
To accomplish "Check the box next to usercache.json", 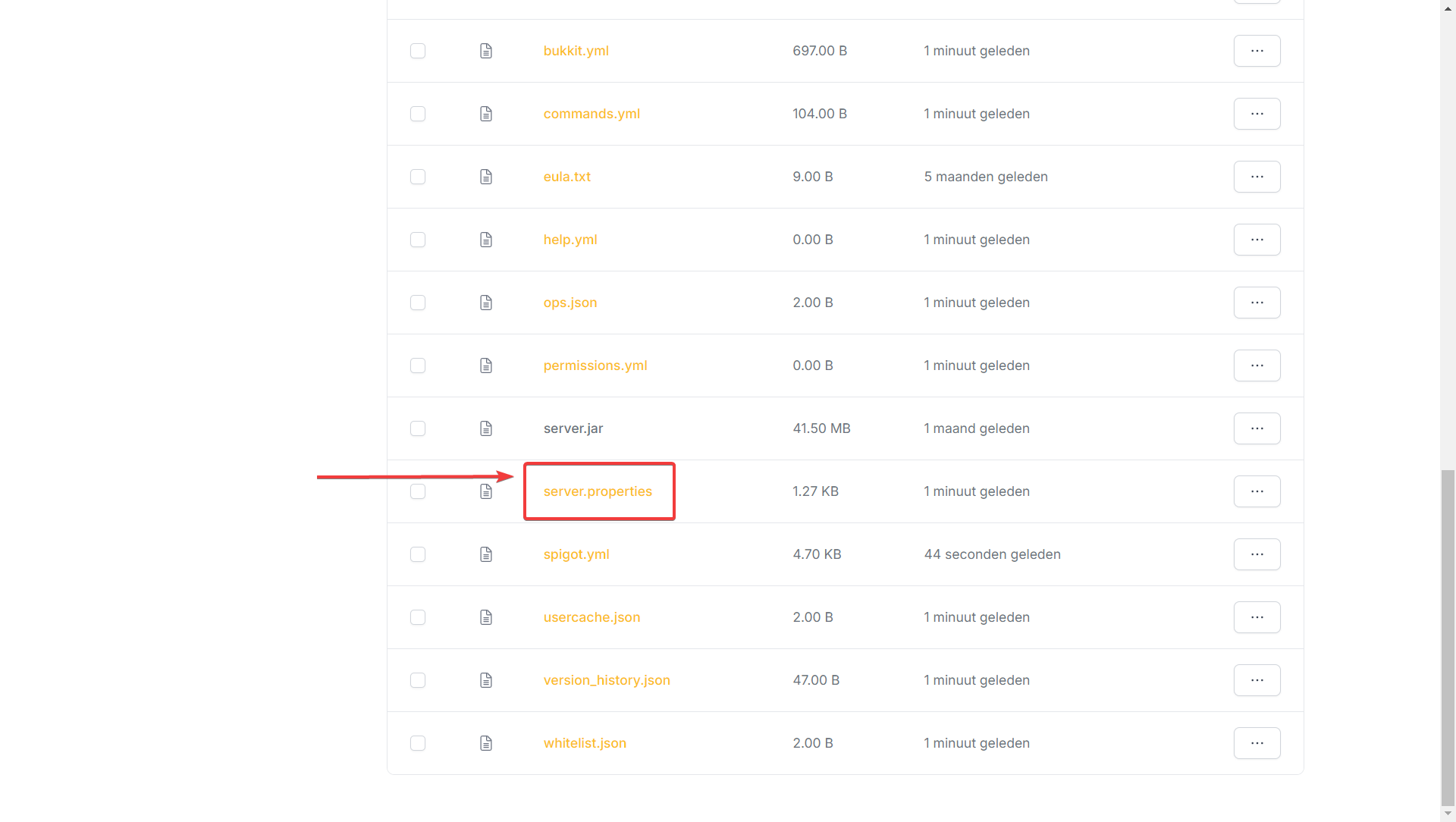I will 418,617.
